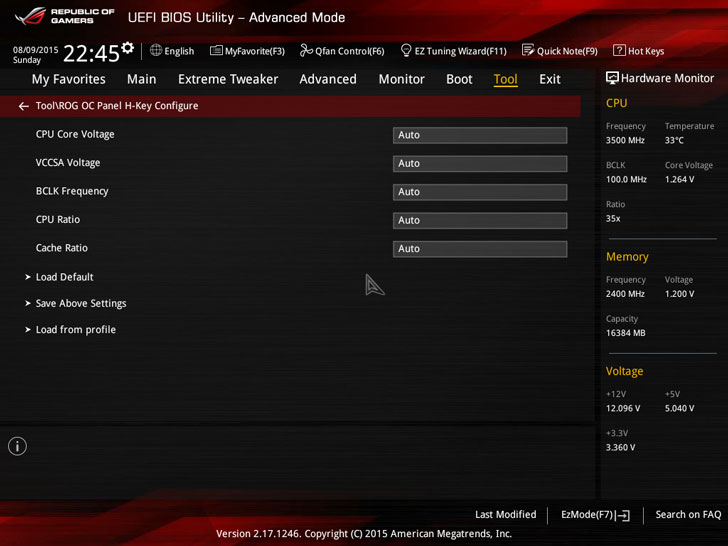Open the Cache Ratio Auto field
The height and width of the screenshot is (546, 728).
(x=480, y=249)
